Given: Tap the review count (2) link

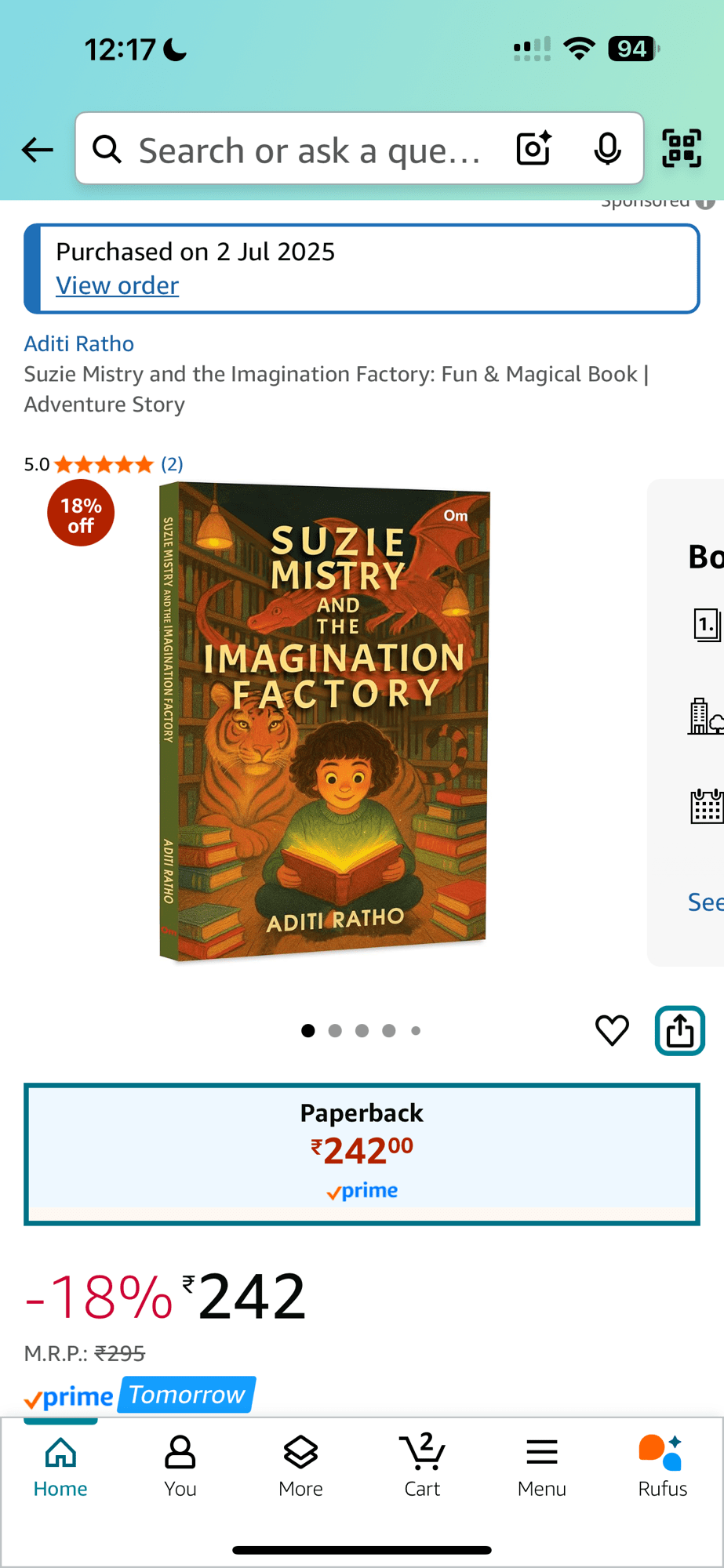Looking at the screenshot, I should (173, 464).
